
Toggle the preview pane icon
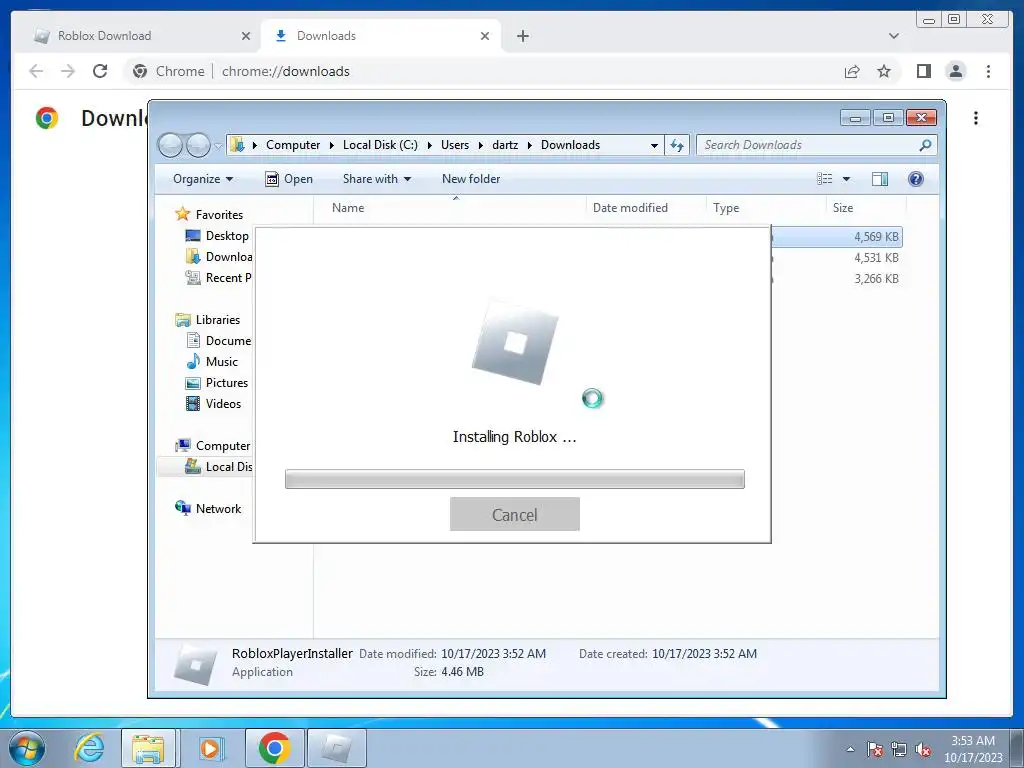point(880,179)
